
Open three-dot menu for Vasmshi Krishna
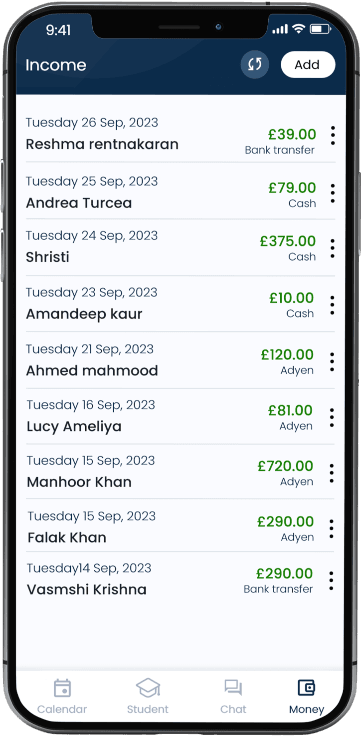click(331, 581)
